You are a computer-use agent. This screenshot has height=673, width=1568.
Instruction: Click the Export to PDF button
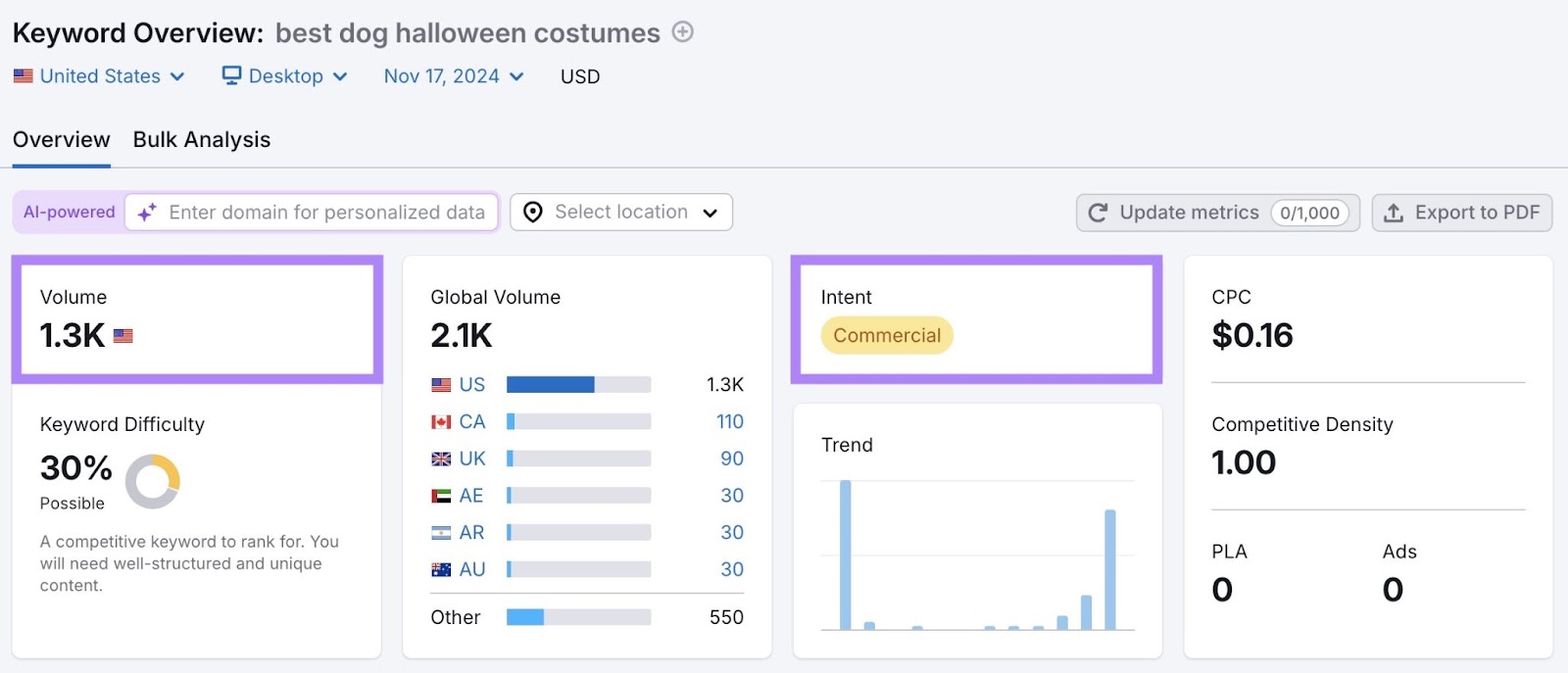pyautogui.click(x=1461, y=213)
